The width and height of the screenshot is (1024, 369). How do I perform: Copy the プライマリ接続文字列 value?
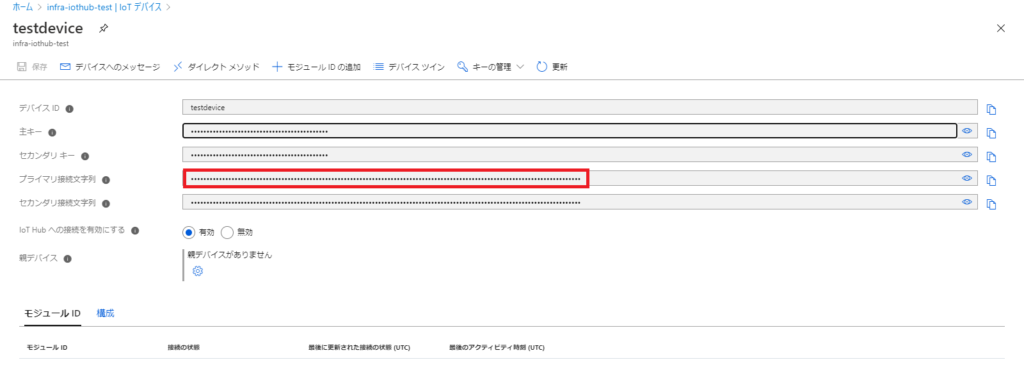click(991, 180)
